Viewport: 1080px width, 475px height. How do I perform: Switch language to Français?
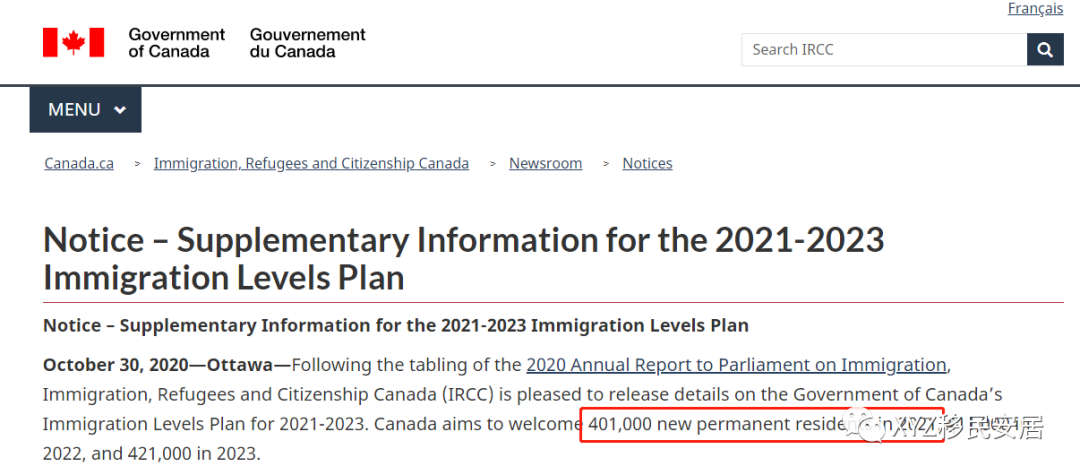pyautogui.click(x=1035, y=8)
